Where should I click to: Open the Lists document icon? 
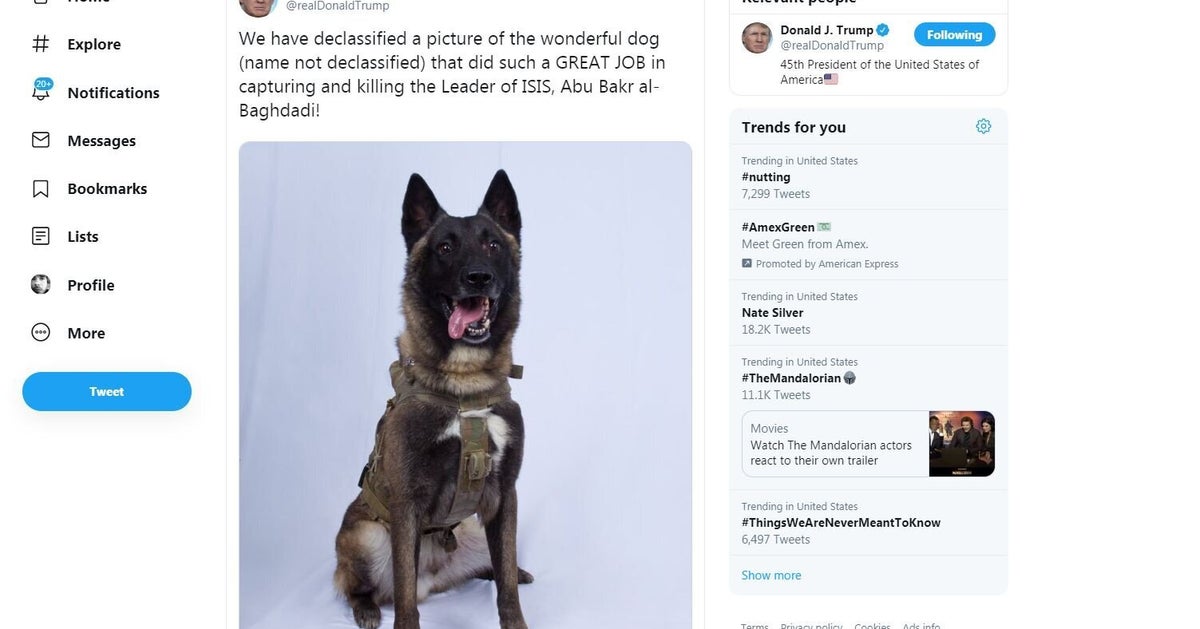(x=41, y=236)
